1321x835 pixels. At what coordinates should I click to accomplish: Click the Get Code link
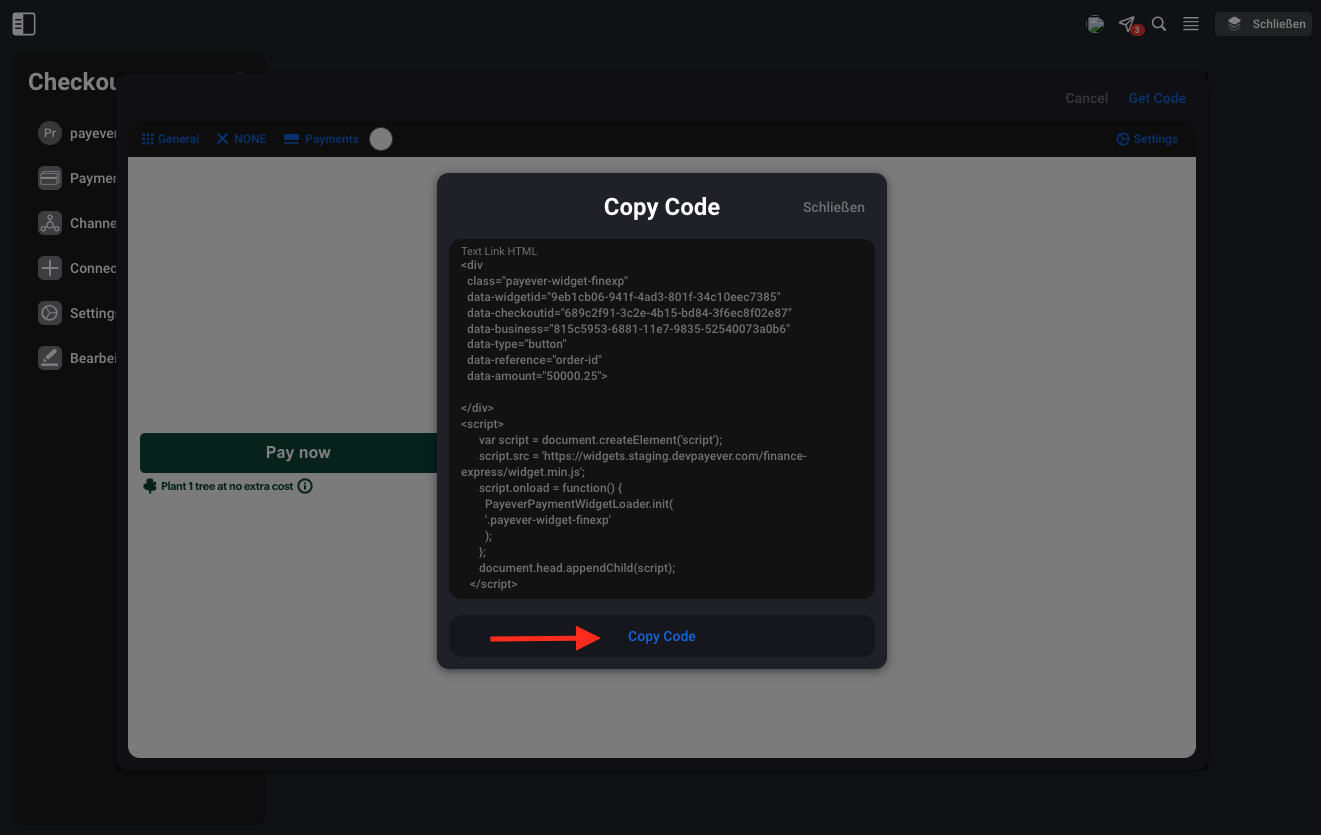pos(1157,98)
